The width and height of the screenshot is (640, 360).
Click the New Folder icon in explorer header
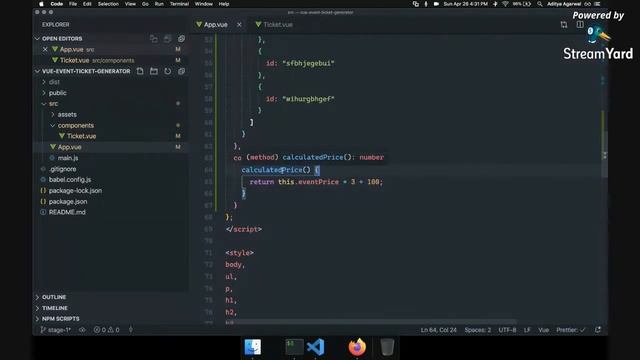(154, 71)
